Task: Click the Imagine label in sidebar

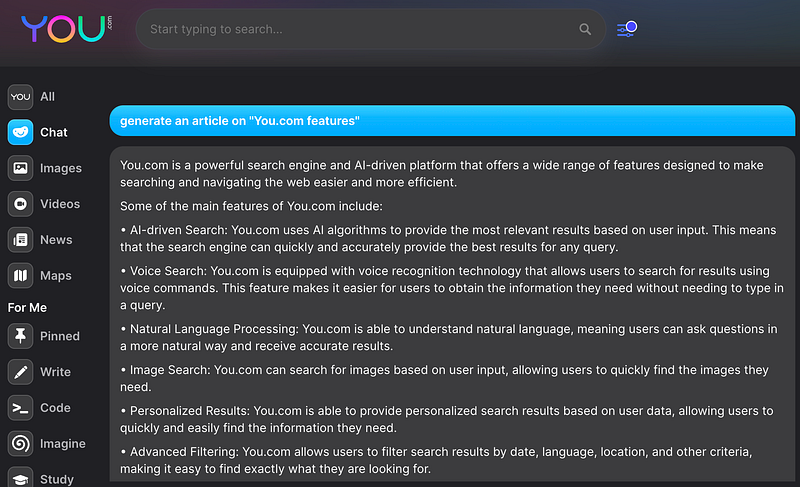Action: pos(62,444)
